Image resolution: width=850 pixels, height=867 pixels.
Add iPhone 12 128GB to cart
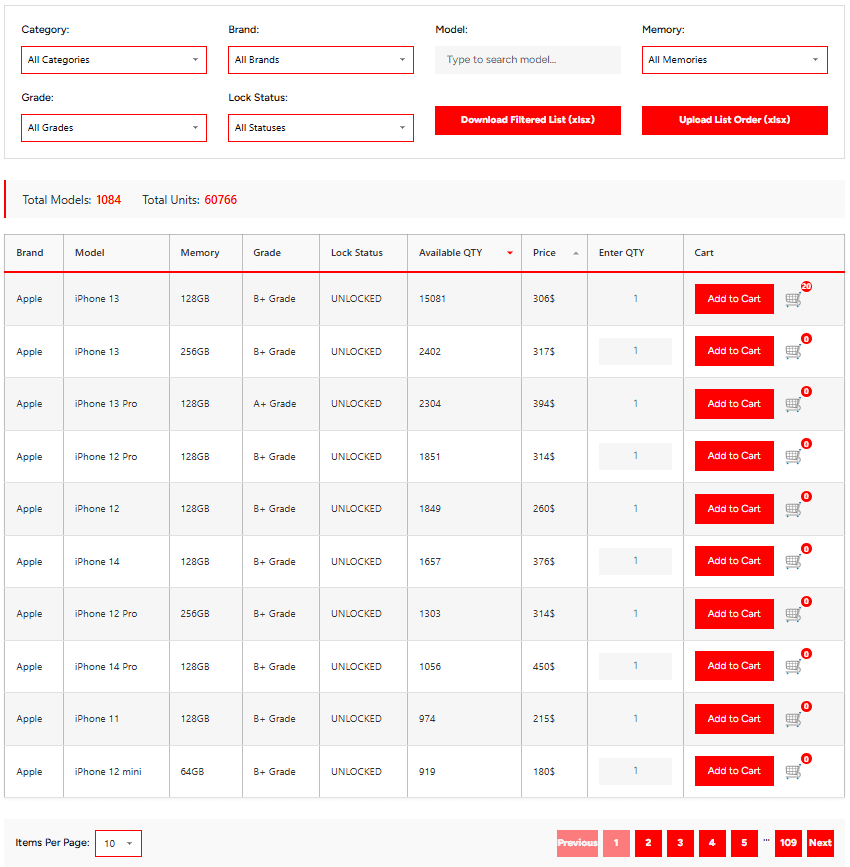tap(734, 509)
